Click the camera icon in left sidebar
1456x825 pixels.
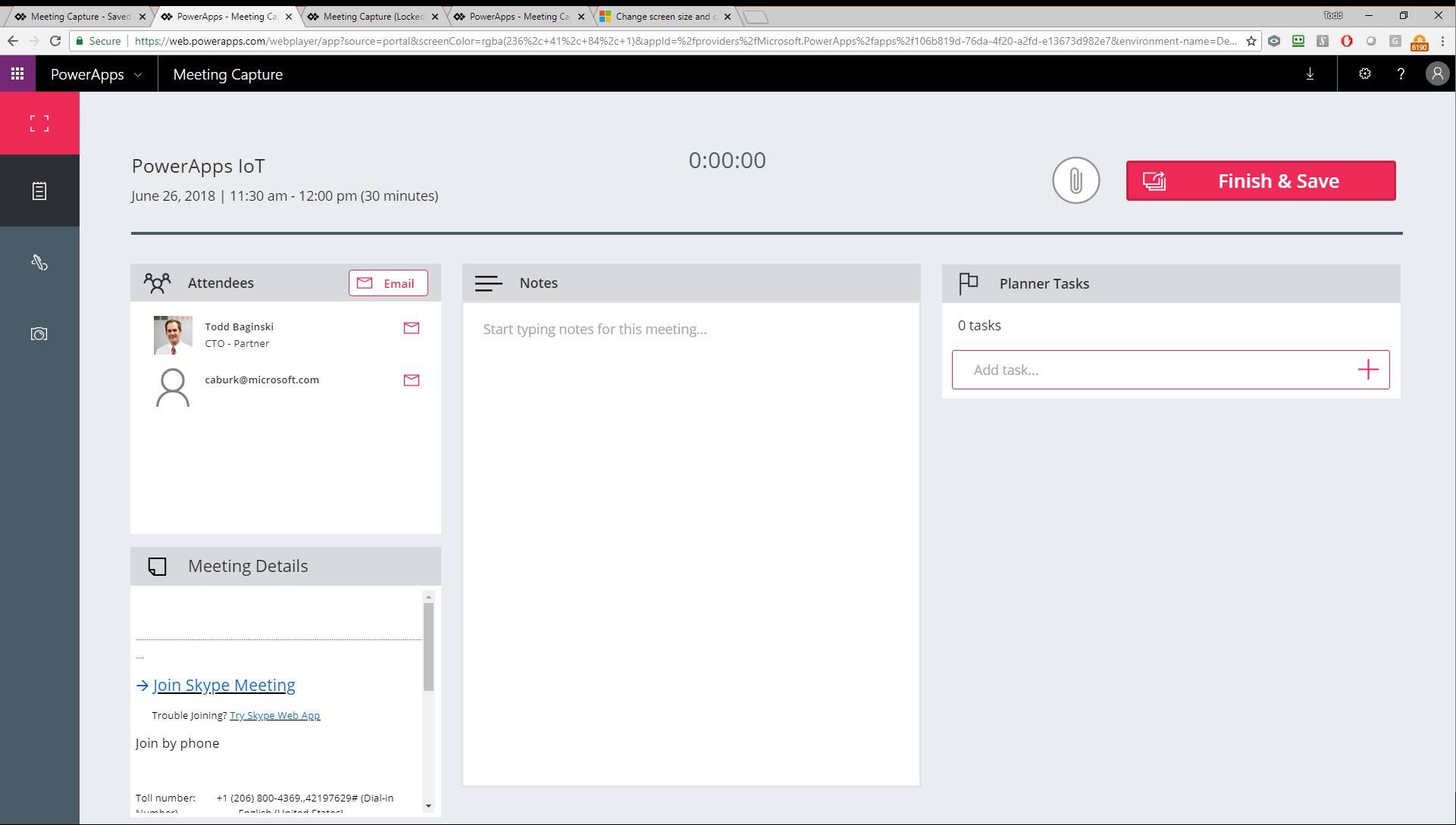coord(39,334)
